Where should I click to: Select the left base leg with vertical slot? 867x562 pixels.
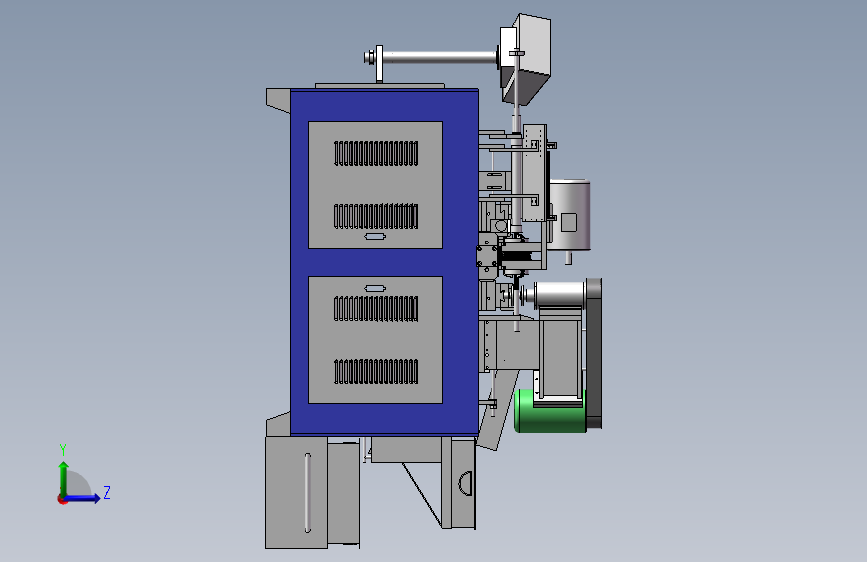tap(296, 492)
